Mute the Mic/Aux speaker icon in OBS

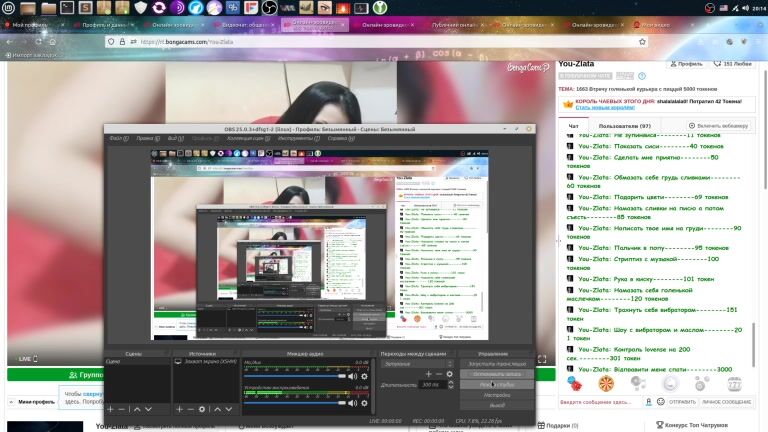point(352,375)
